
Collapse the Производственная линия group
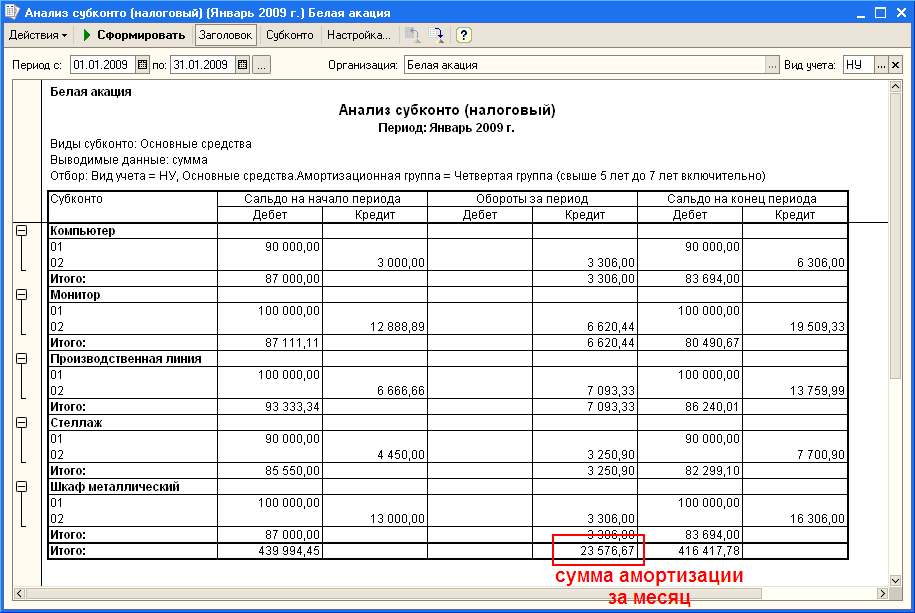22,358
